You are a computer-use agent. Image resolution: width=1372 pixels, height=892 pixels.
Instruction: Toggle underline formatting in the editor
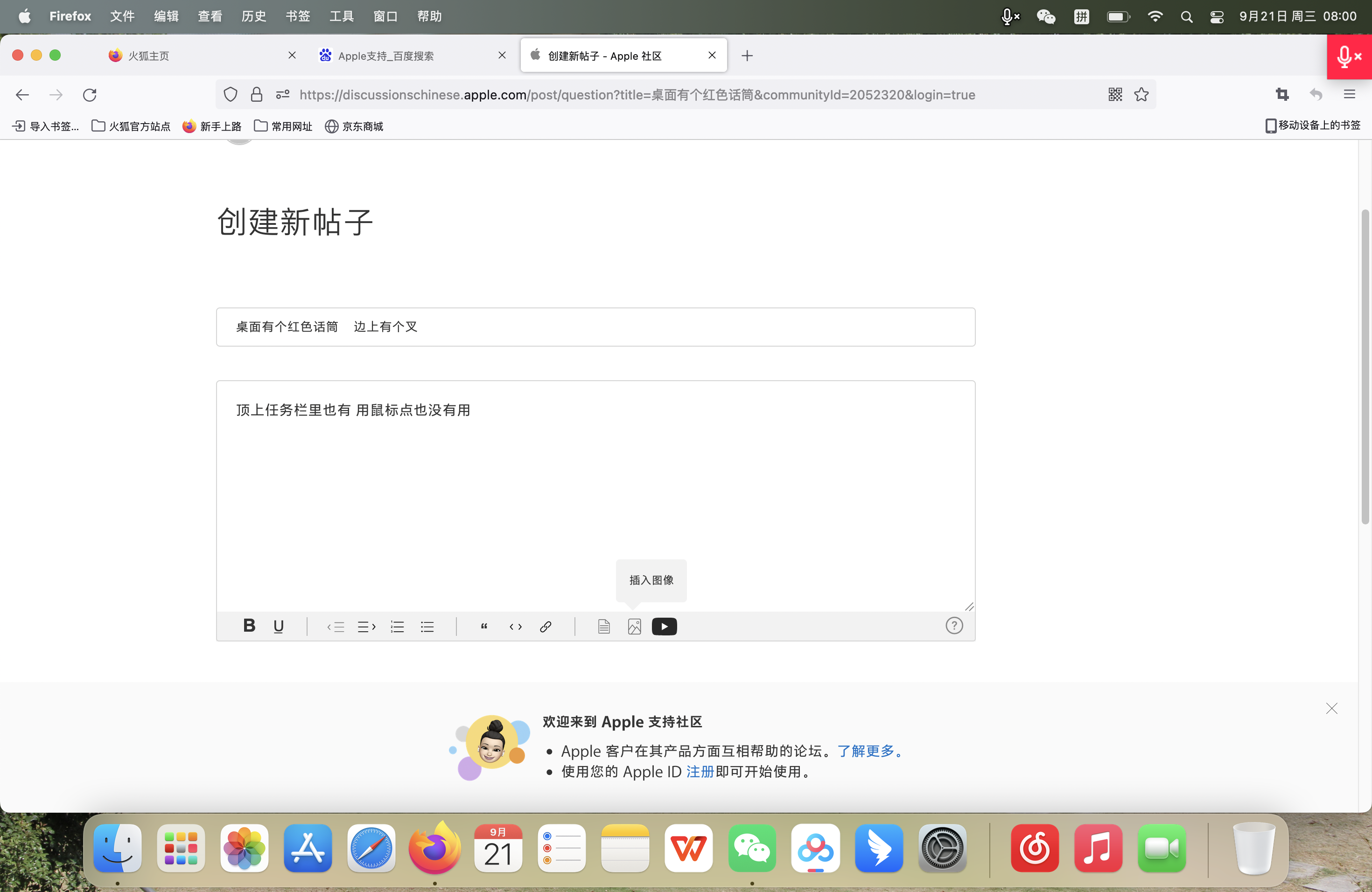279,627
